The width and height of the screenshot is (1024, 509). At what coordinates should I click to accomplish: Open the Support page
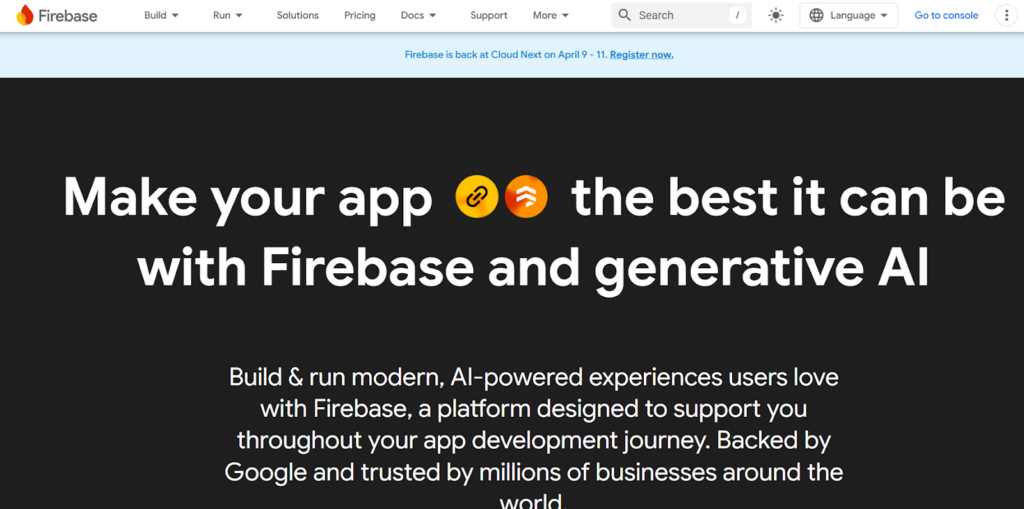click(x=488, y=16)
